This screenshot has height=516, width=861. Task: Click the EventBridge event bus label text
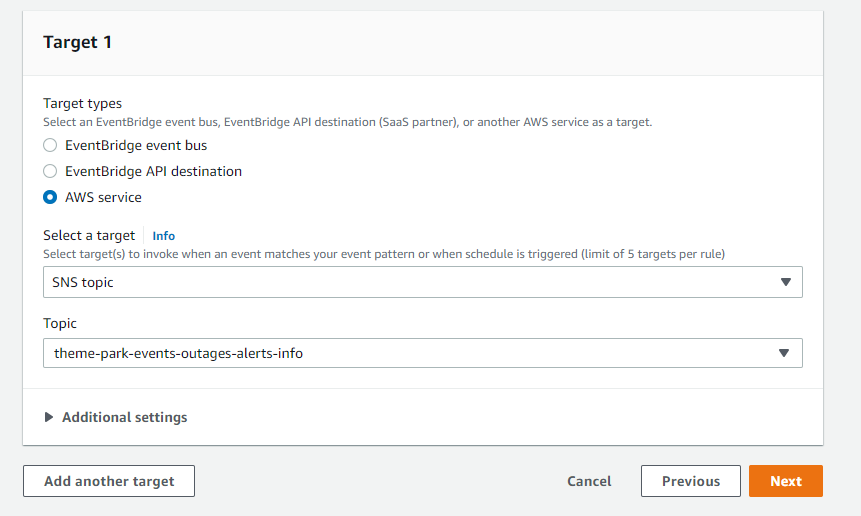point(136,145)
